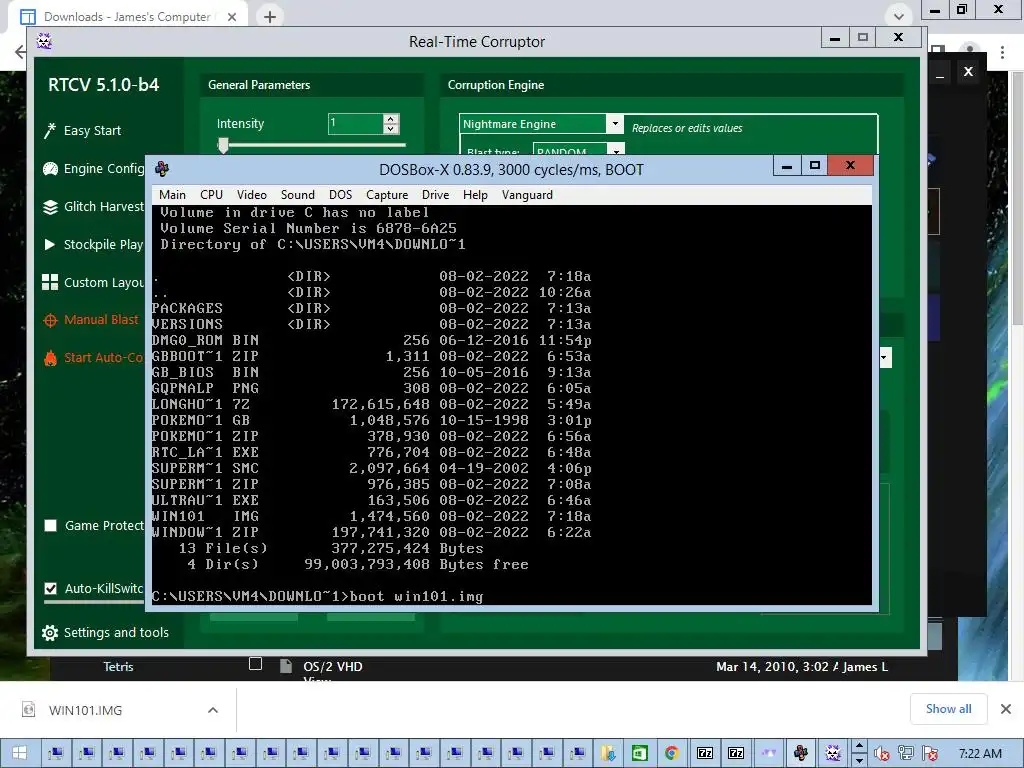Open Action Center flag tray icon

pyautogui.click(x=930, y=754)
